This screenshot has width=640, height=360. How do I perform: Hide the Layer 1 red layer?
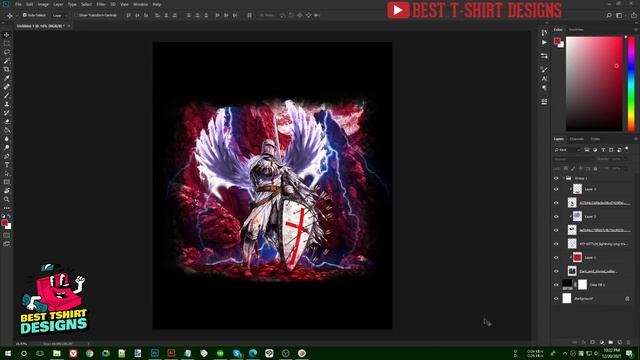click(x=556, y=258)
